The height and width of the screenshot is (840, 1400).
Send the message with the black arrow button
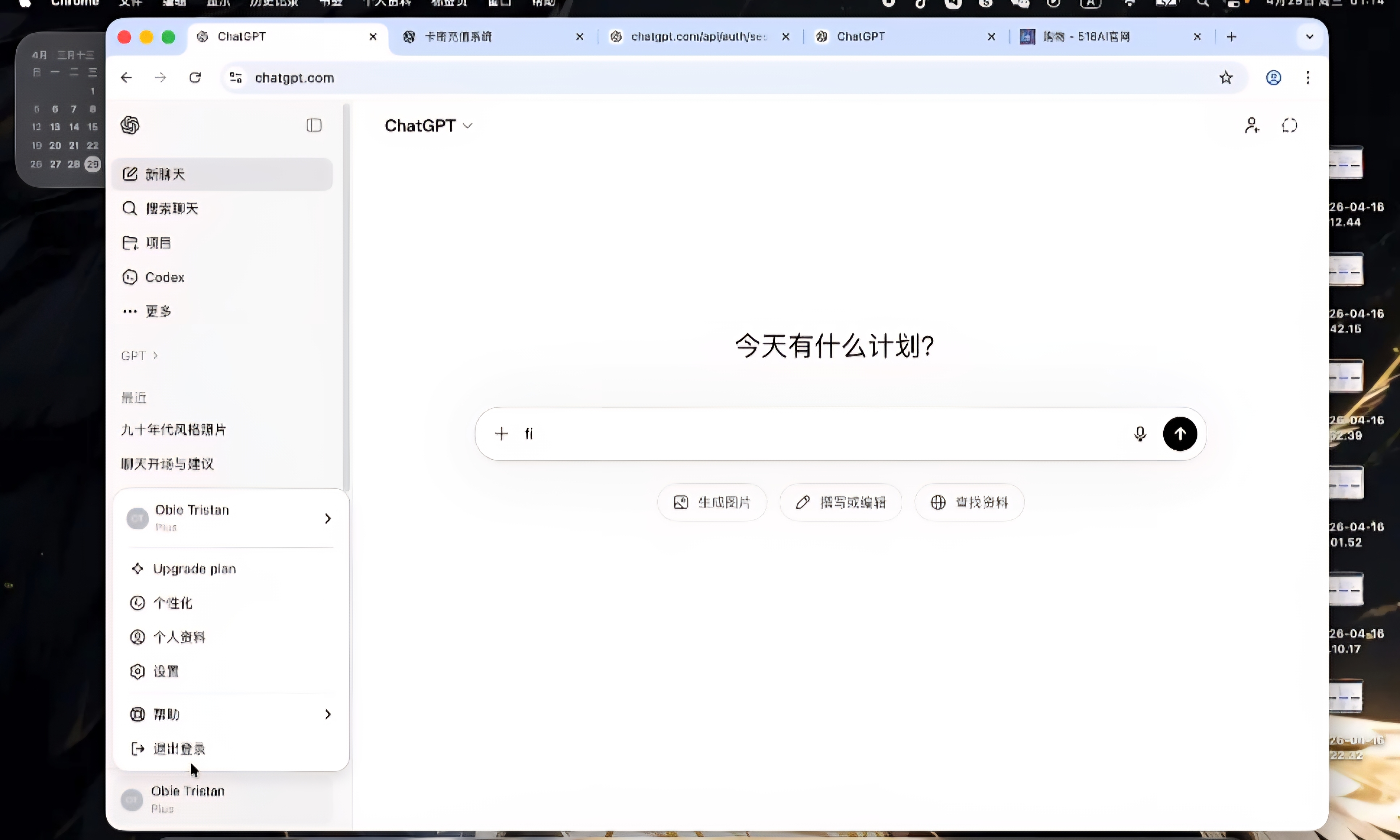coord(1180,434)
